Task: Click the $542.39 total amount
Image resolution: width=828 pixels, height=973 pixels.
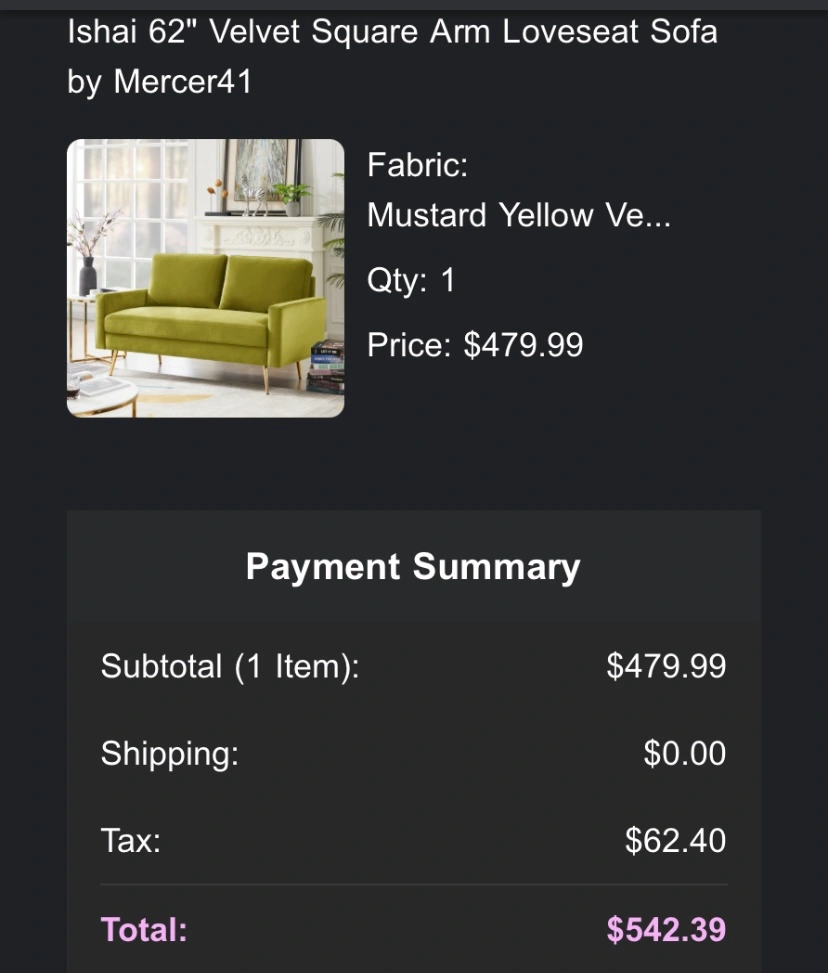Action: (666, 930)
